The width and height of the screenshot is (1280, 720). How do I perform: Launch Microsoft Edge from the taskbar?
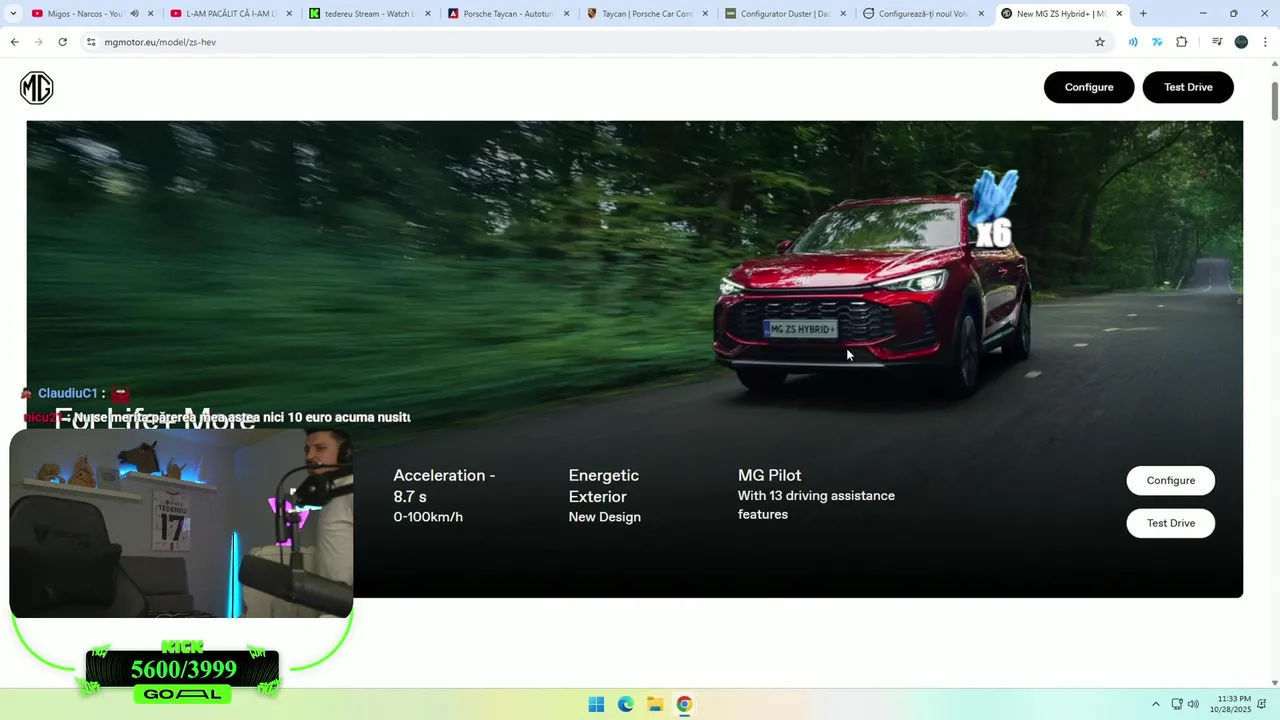pyautogui.click(x=625, y=704)
